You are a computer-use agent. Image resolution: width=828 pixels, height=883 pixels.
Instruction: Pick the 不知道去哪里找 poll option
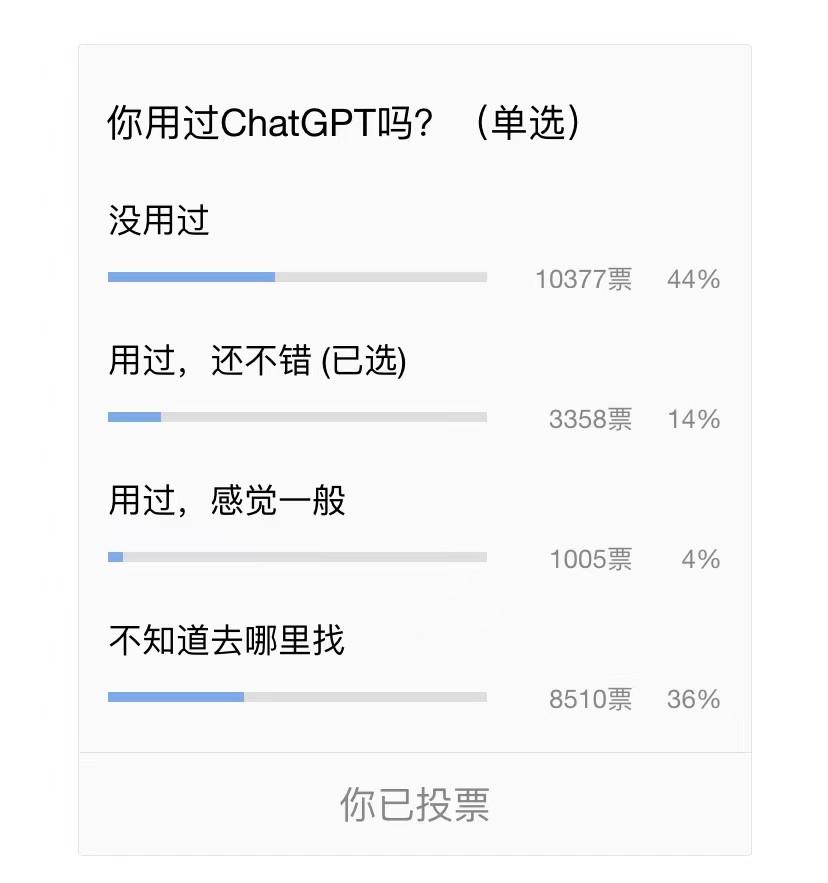point(227,640)
